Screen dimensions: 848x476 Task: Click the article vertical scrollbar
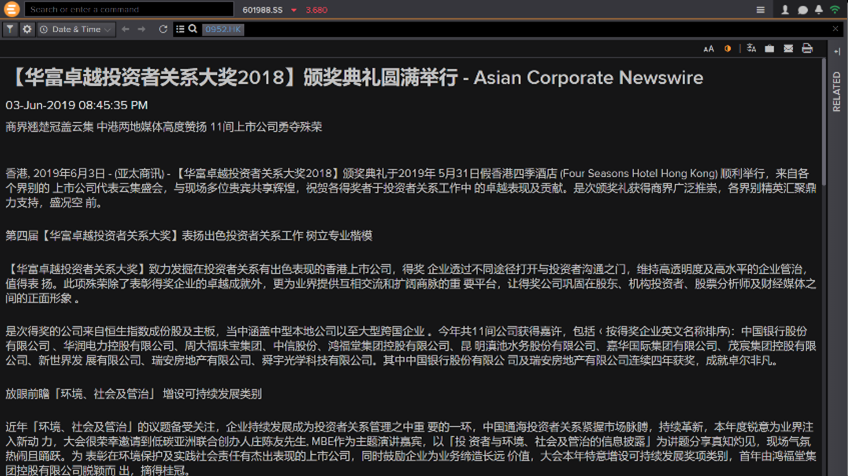pos(824,122)
